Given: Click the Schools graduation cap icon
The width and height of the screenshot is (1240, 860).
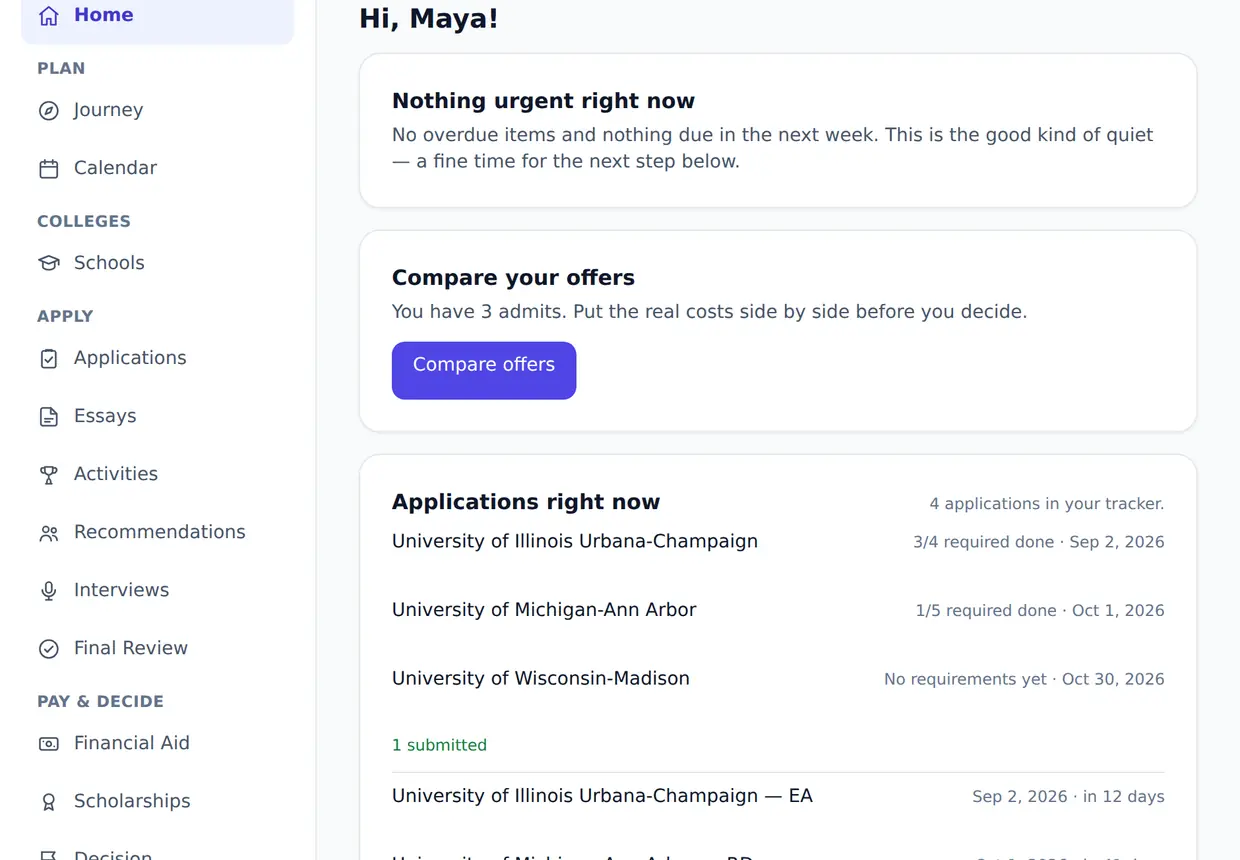Looking at the screenshot, I should point(49,264).
